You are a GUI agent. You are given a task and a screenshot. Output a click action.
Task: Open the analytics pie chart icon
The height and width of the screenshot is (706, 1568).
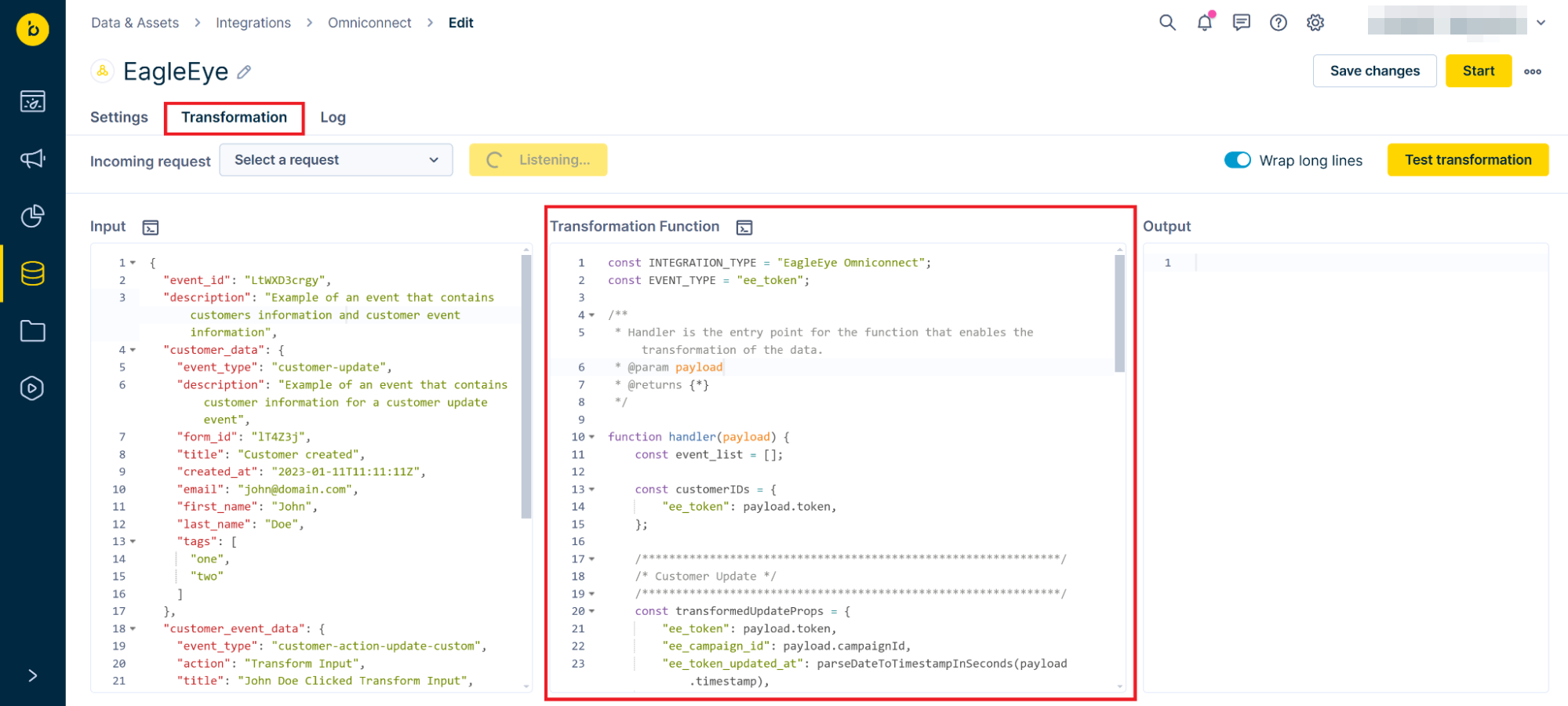33,216
